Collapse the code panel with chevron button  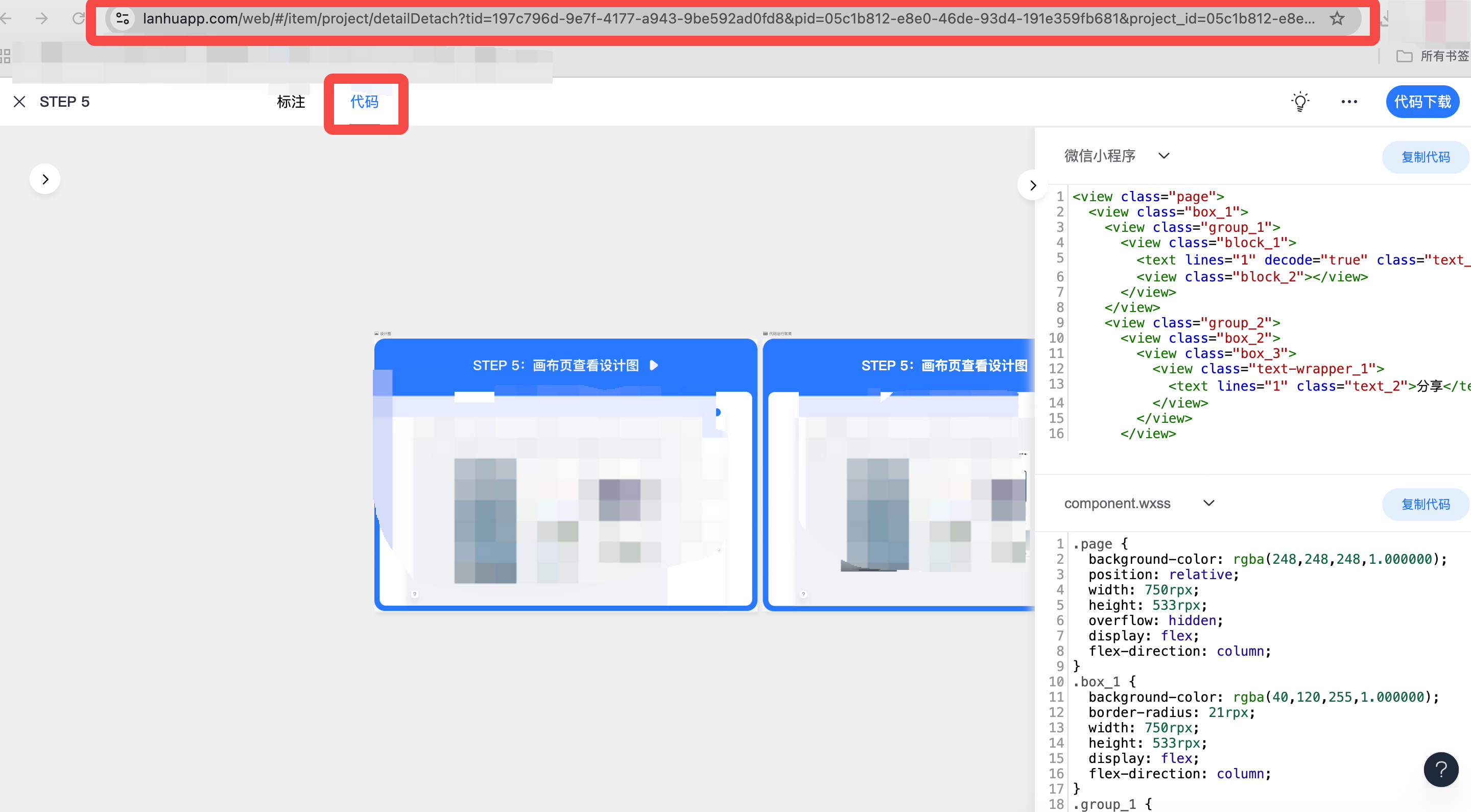coord(1032,185)
